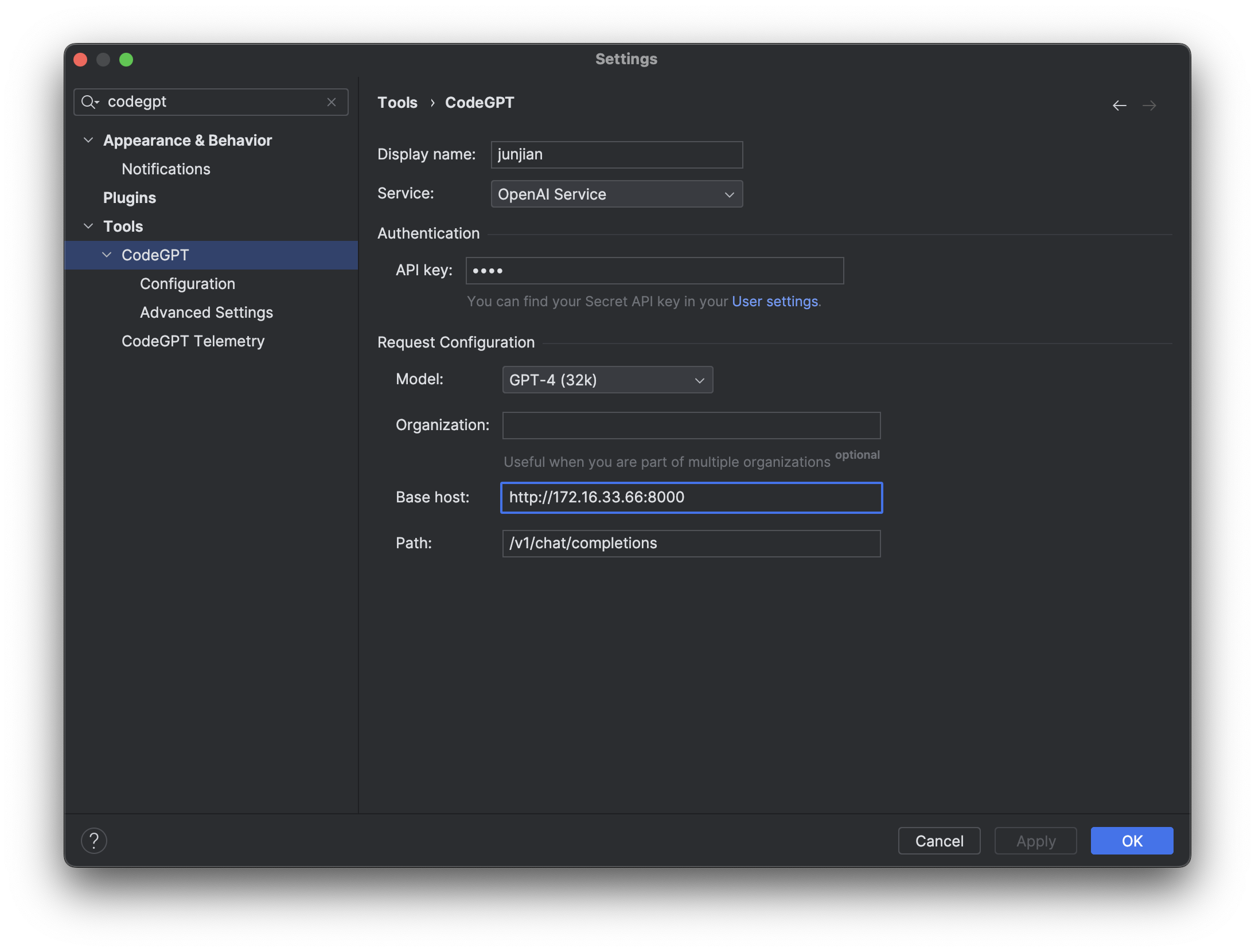Navigate forward with the right arrow
1255x952 pixels.
1149,106
